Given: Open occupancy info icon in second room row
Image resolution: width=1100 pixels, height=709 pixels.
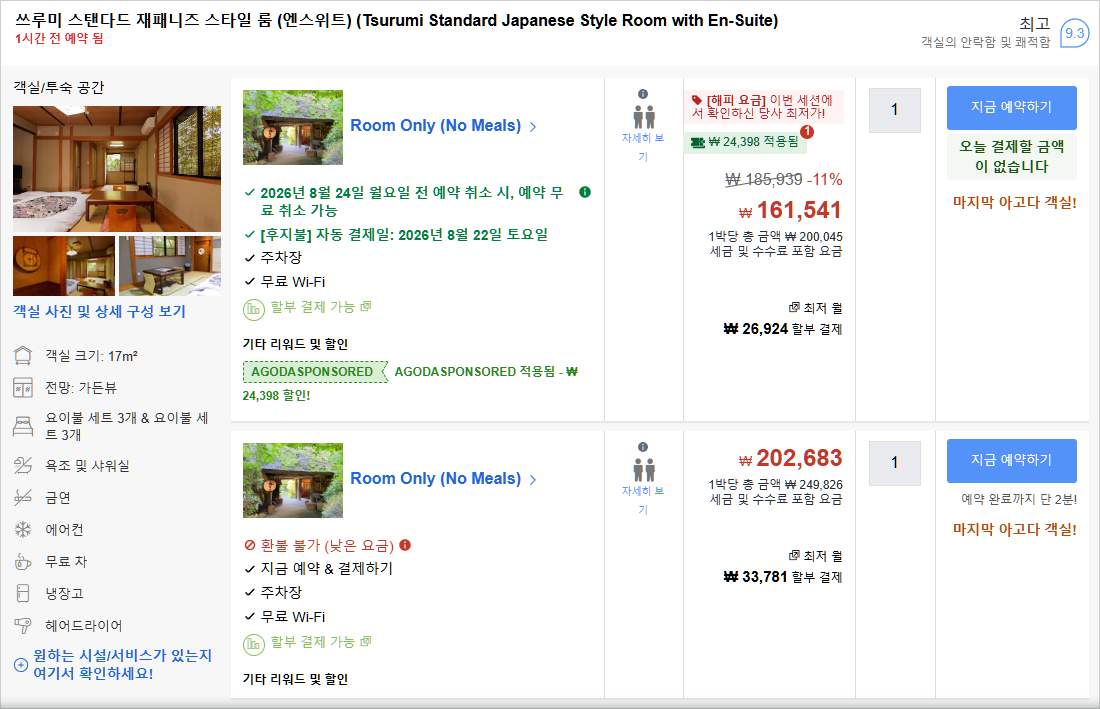Looking at the screenshot, I should [643, 447].
